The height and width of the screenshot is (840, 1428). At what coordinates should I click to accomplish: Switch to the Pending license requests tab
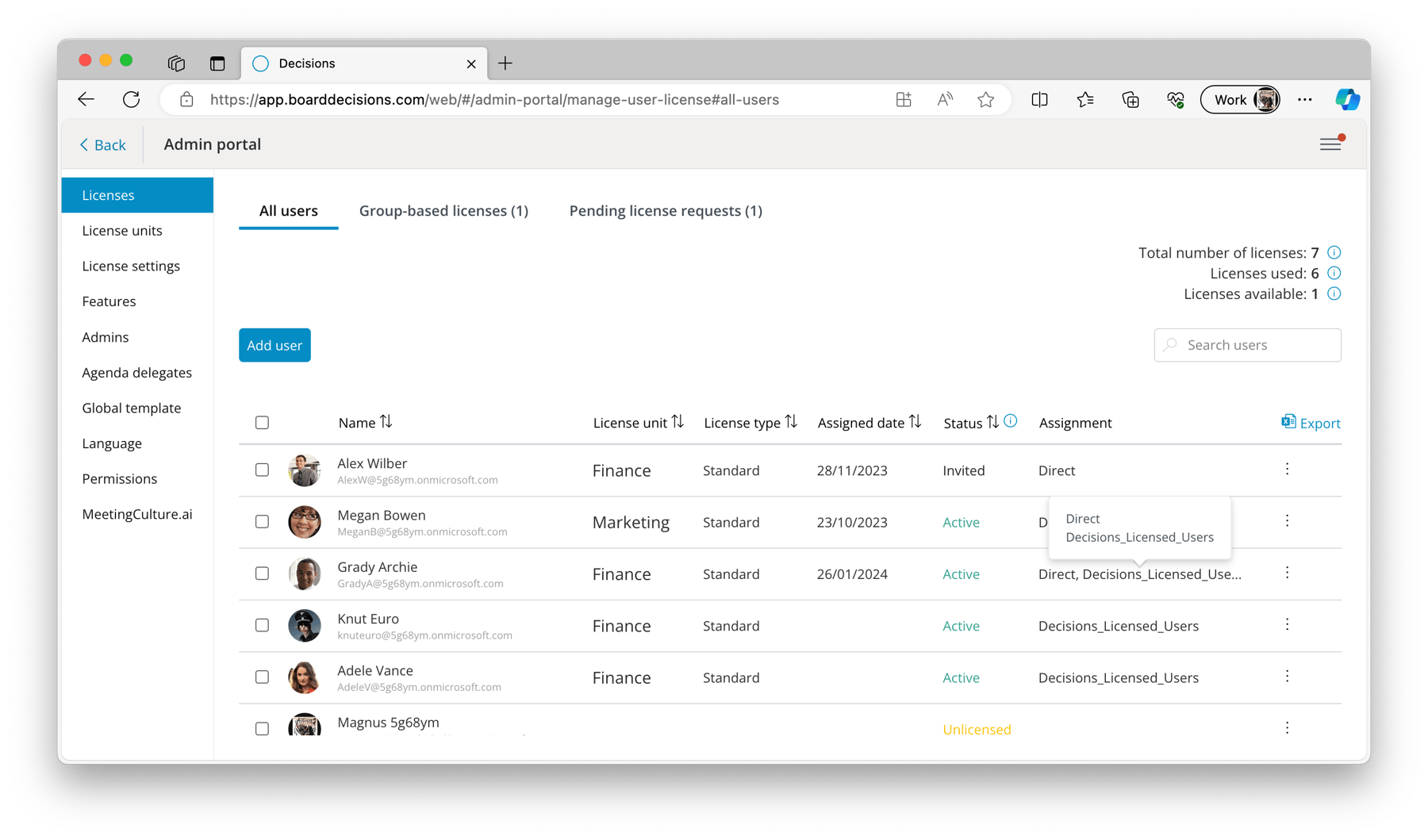click(665, 210)
